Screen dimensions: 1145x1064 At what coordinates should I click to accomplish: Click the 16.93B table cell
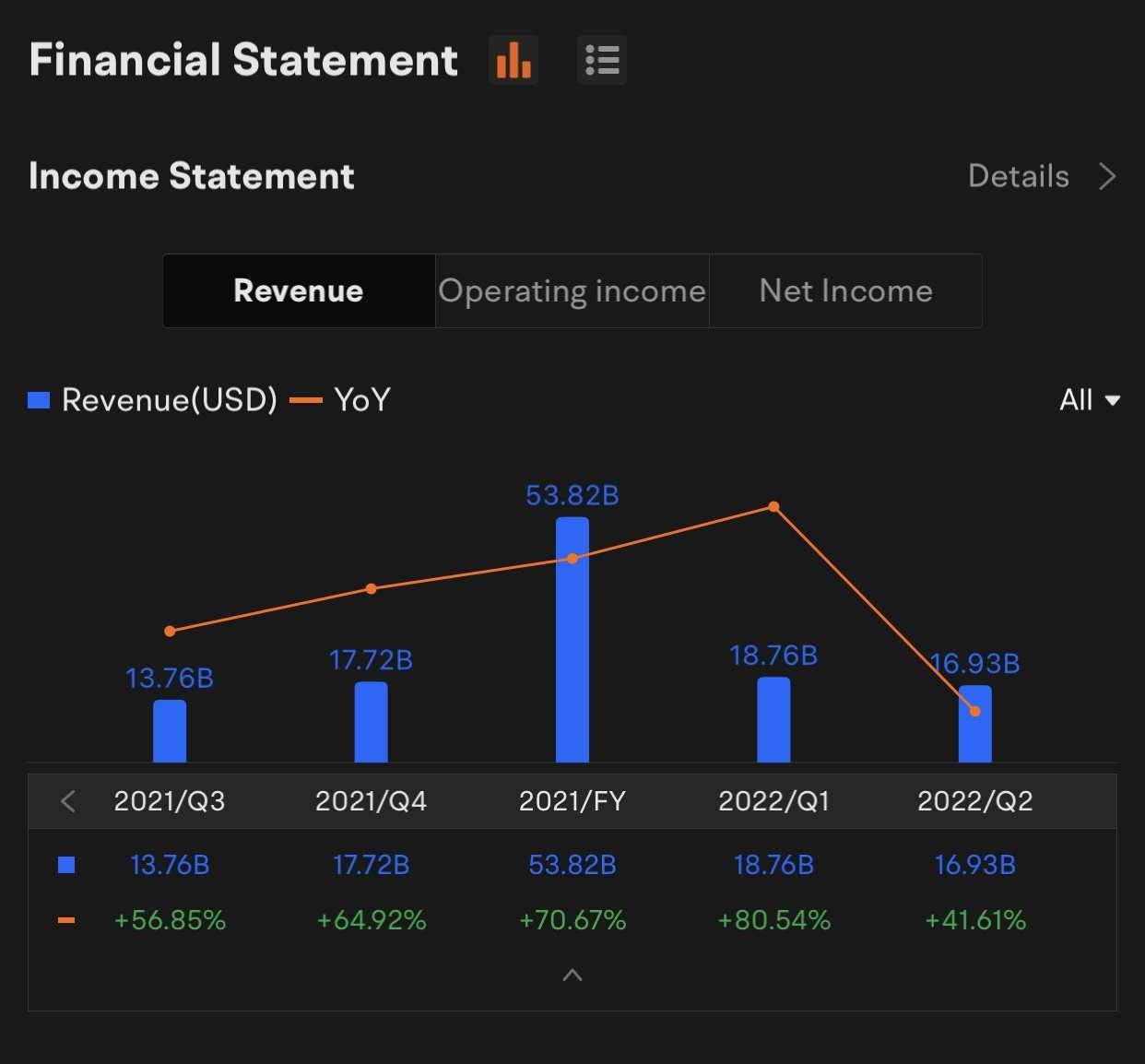click(x=975, y=865)
